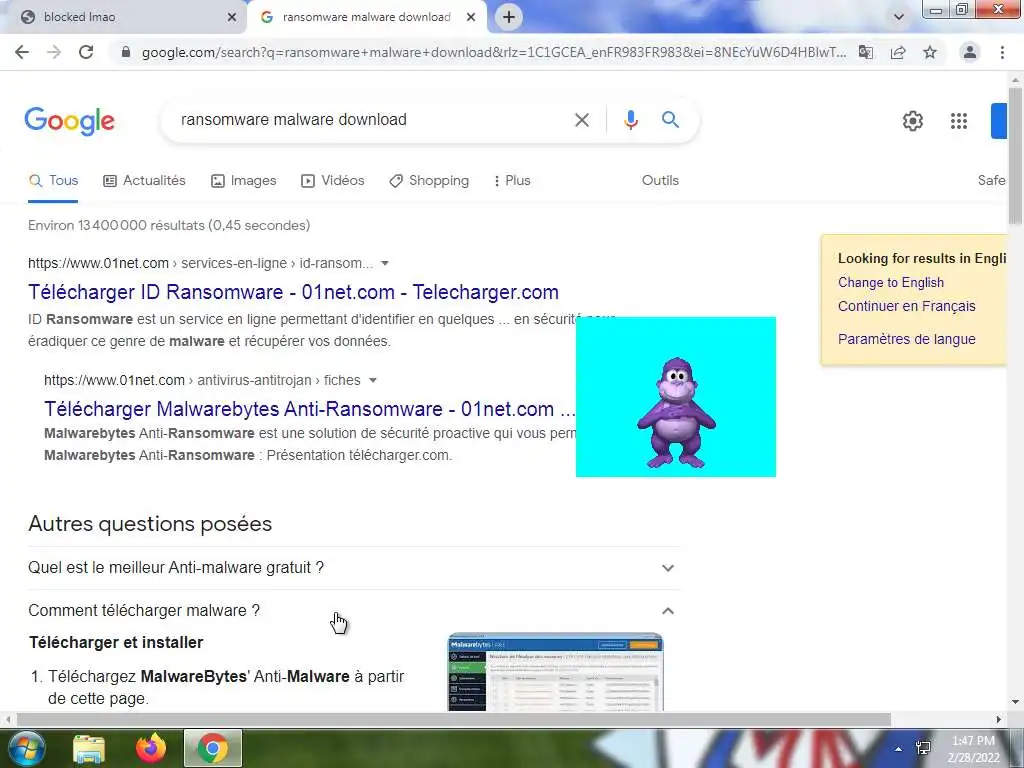Close the 'ransomware malware download' tab

(x=471, y=18)
